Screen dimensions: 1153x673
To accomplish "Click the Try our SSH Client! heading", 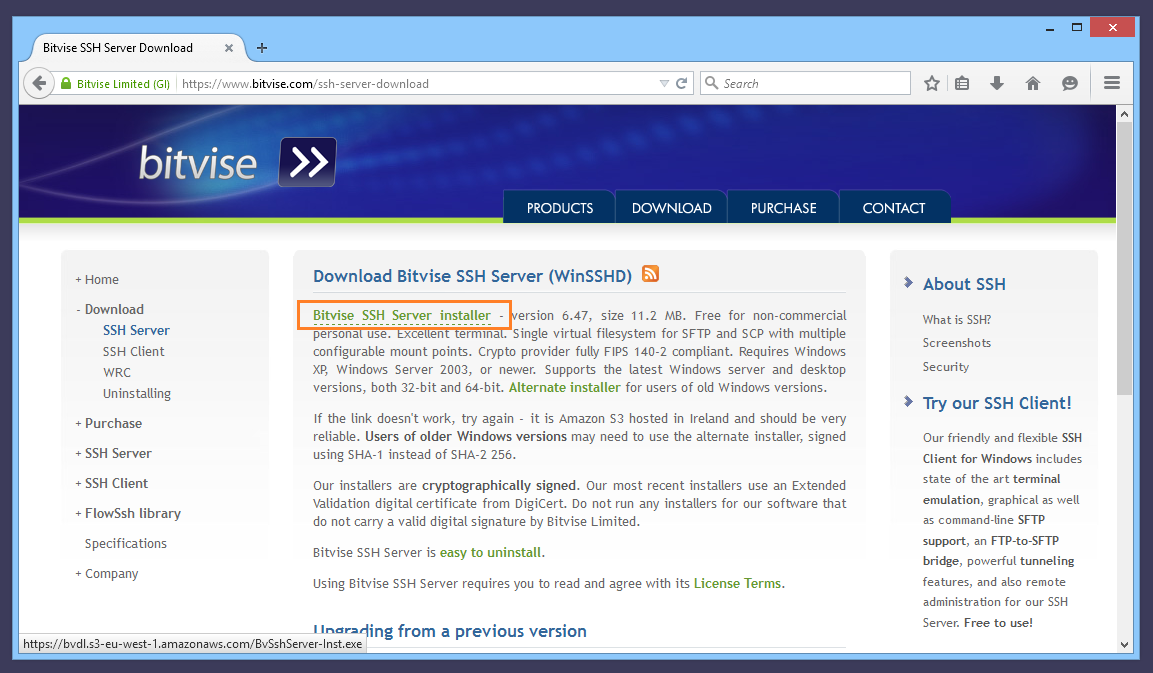I will click(997, 403).
